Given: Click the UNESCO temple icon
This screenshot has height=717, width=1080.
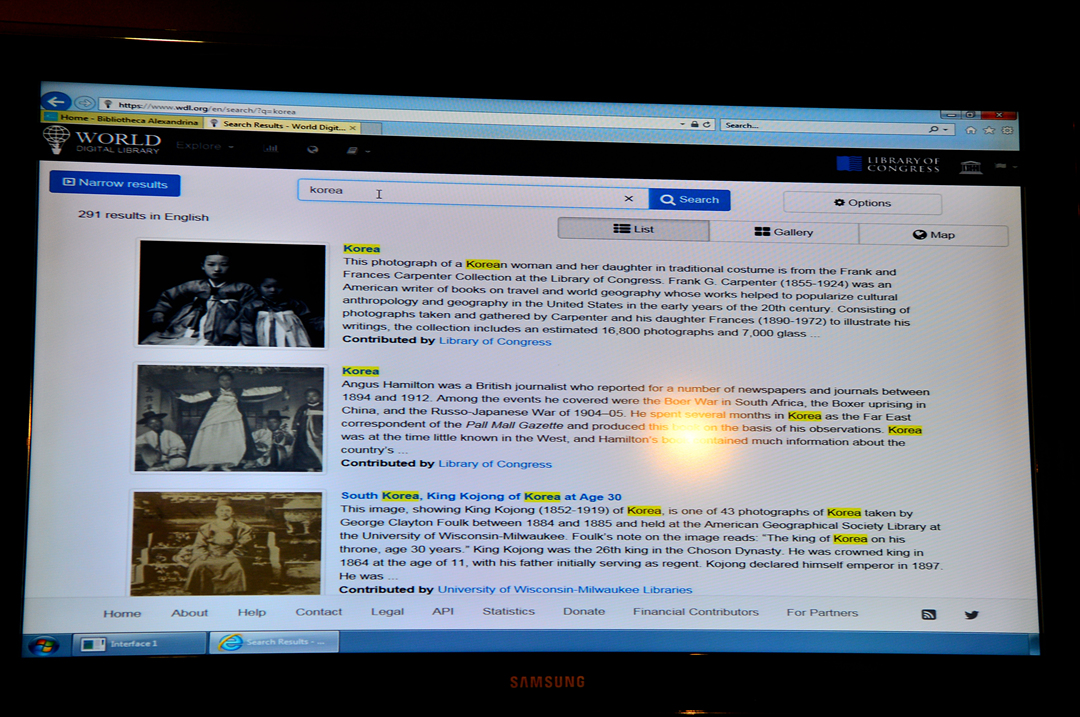Looking at the screenshot, I should 970,167.
